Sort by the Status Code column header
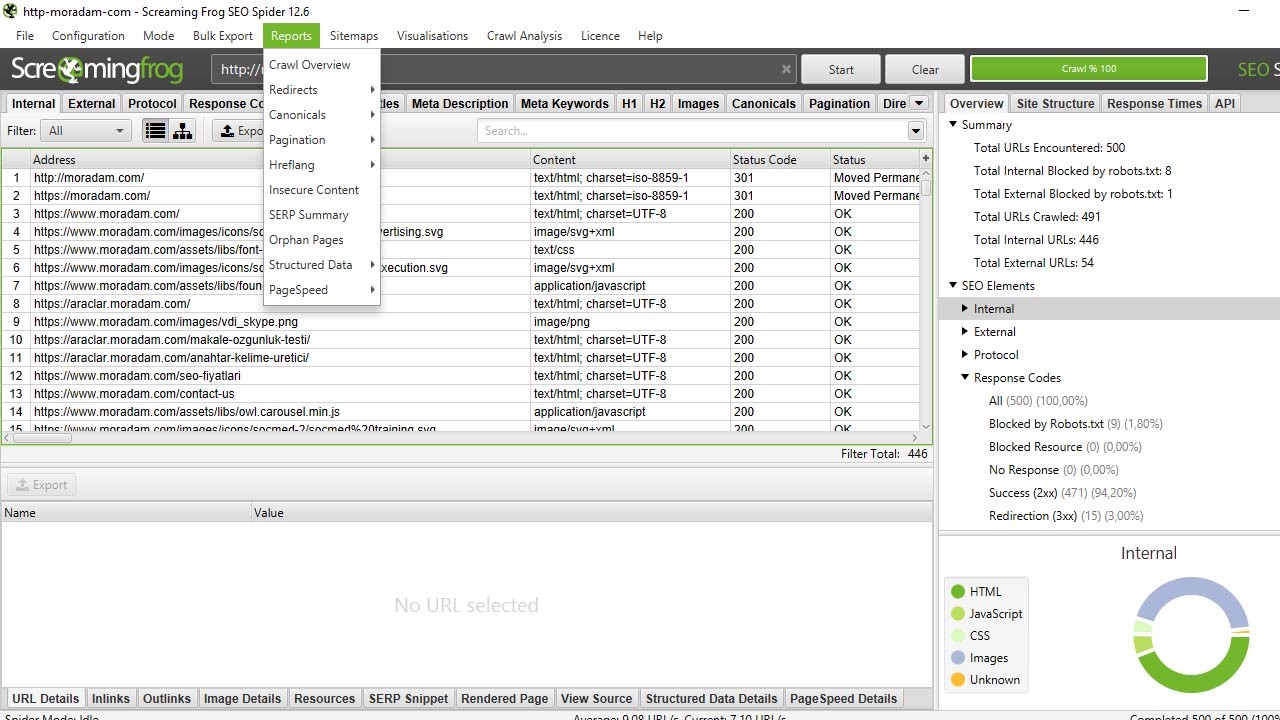This screenshot has height=720, width=1280. coord(780,159)
